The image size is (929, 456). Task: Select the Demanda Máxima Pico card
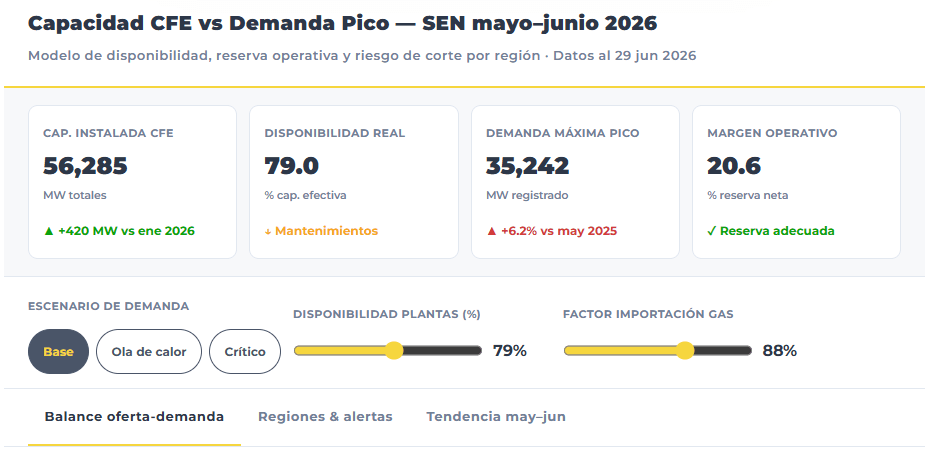click(x=575, y=182)
